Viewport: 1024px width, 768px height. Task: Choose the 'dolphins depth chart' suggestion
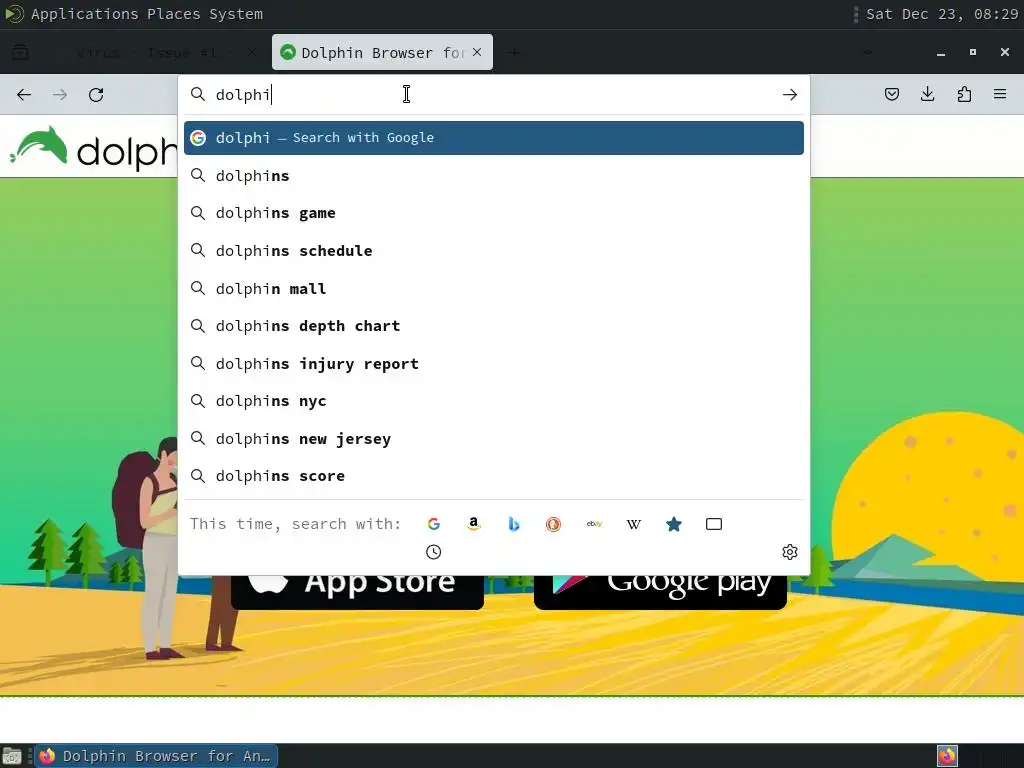pyautogui.click(x=494, y=326)
